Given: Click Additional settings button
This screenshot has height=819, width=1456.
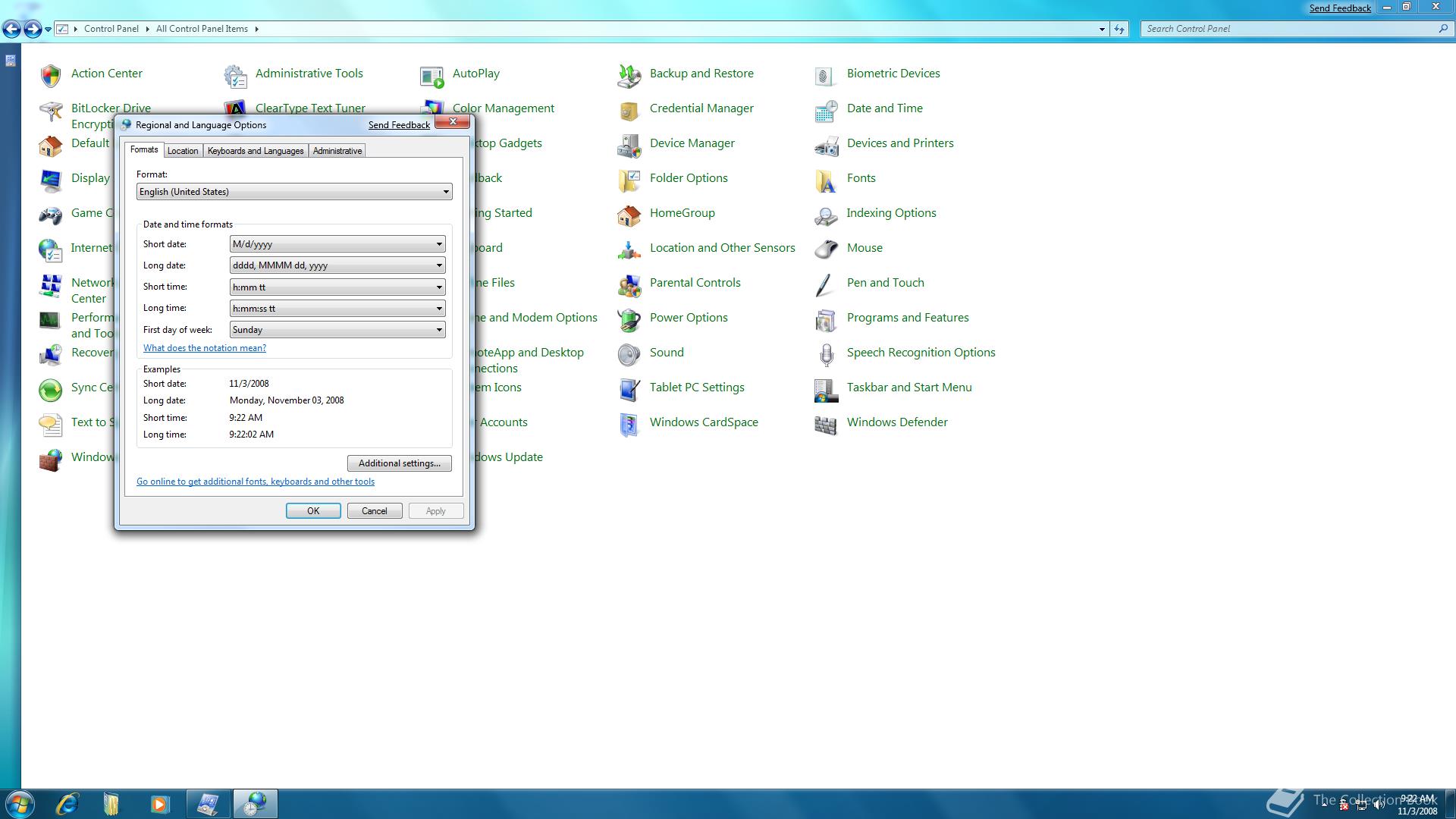Looking at the screenshot, I should tap(400, 463).
